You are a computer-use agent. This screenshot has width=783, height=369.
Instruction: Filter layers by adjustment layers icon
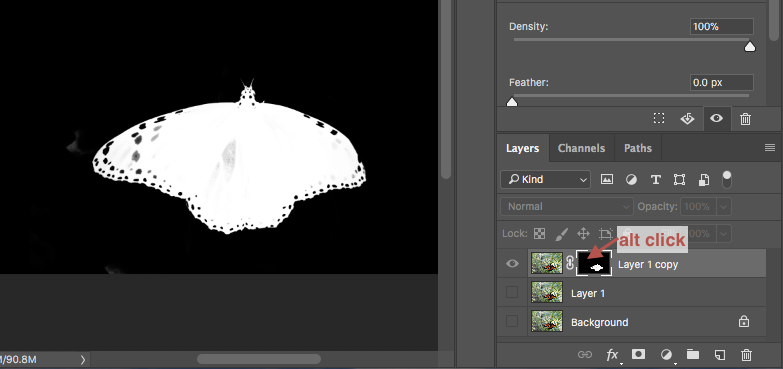tap(631, 179)
